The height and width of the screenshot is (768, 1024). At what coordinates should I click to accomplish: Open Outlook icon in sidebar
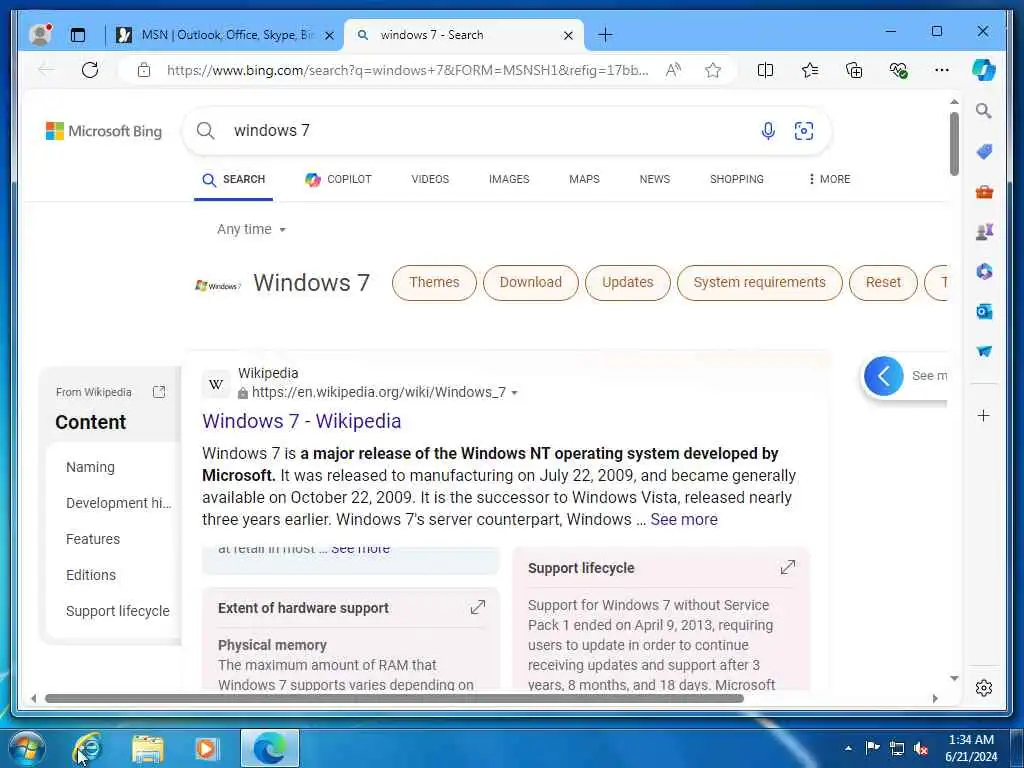(x=984, y=312)
